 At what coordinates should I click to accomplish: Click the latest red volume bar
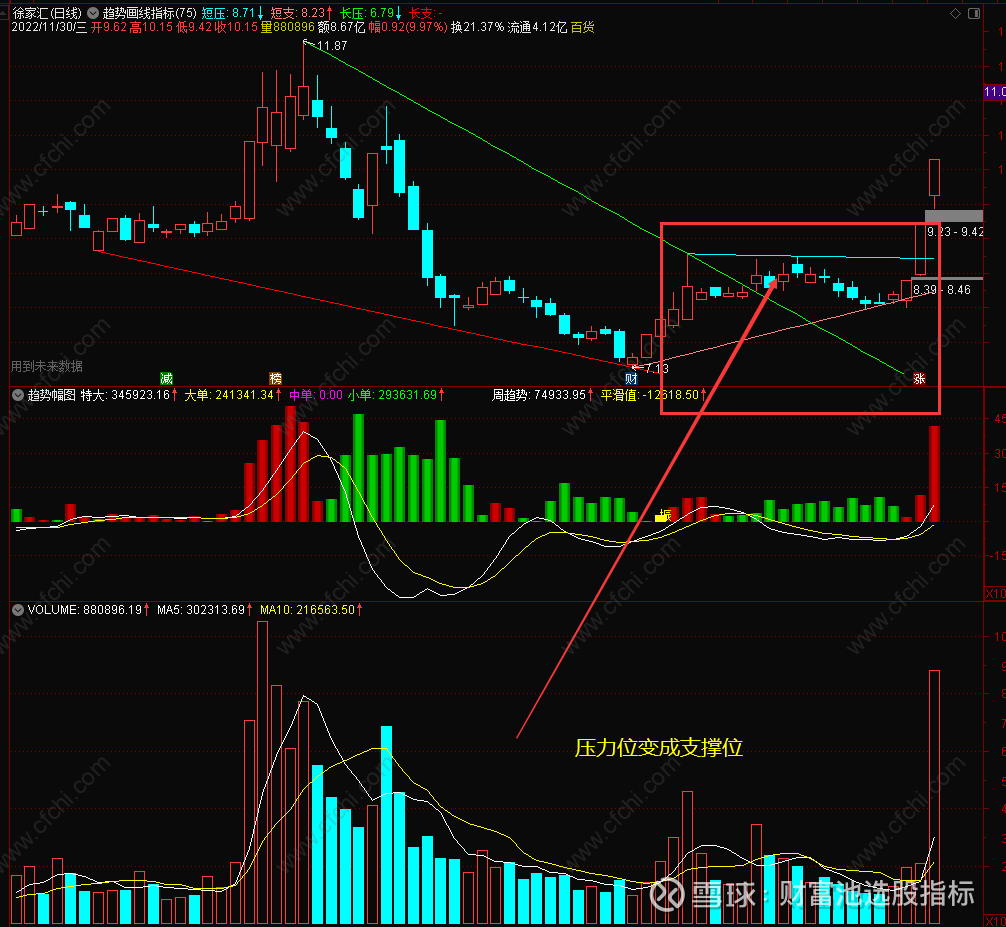pos(934,797)
